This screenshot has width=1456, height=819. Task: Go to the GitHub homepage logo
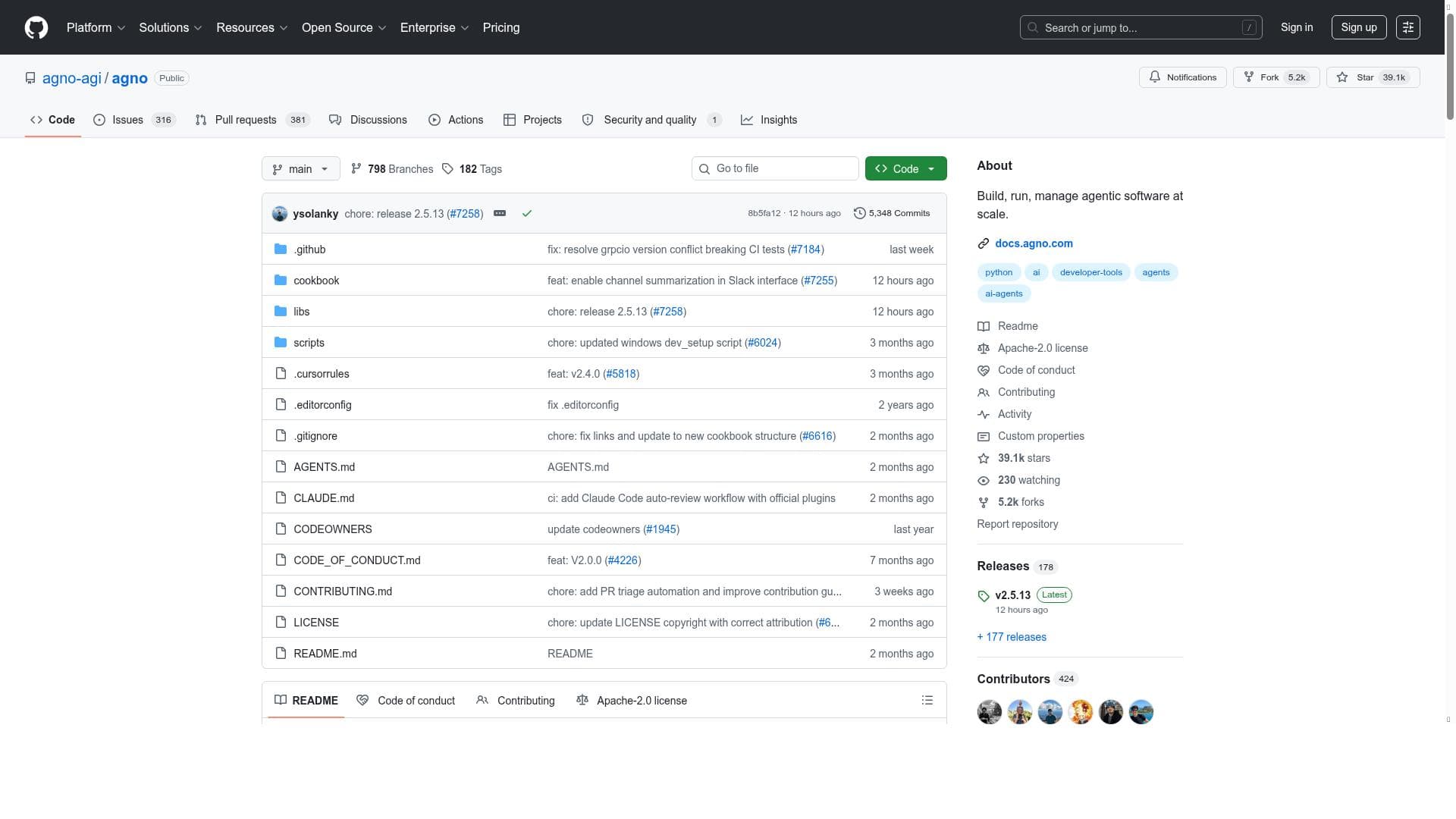point(36,27)
